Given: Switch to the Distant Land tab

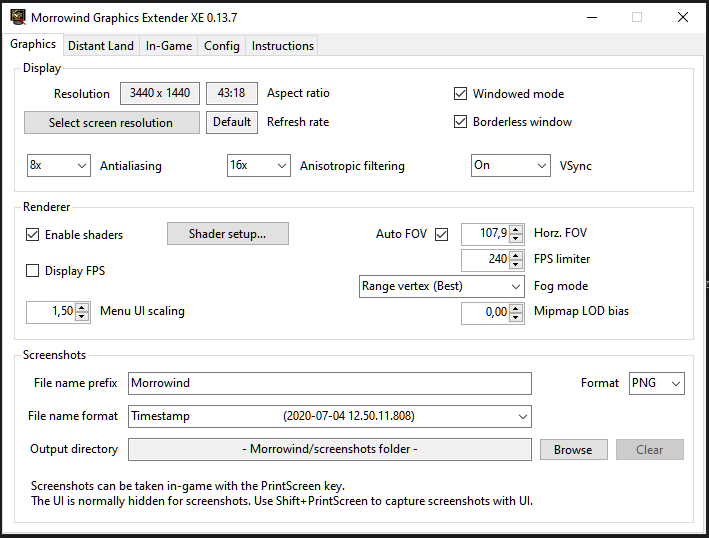Looking at the screenshot, I should tap(100, 46).
